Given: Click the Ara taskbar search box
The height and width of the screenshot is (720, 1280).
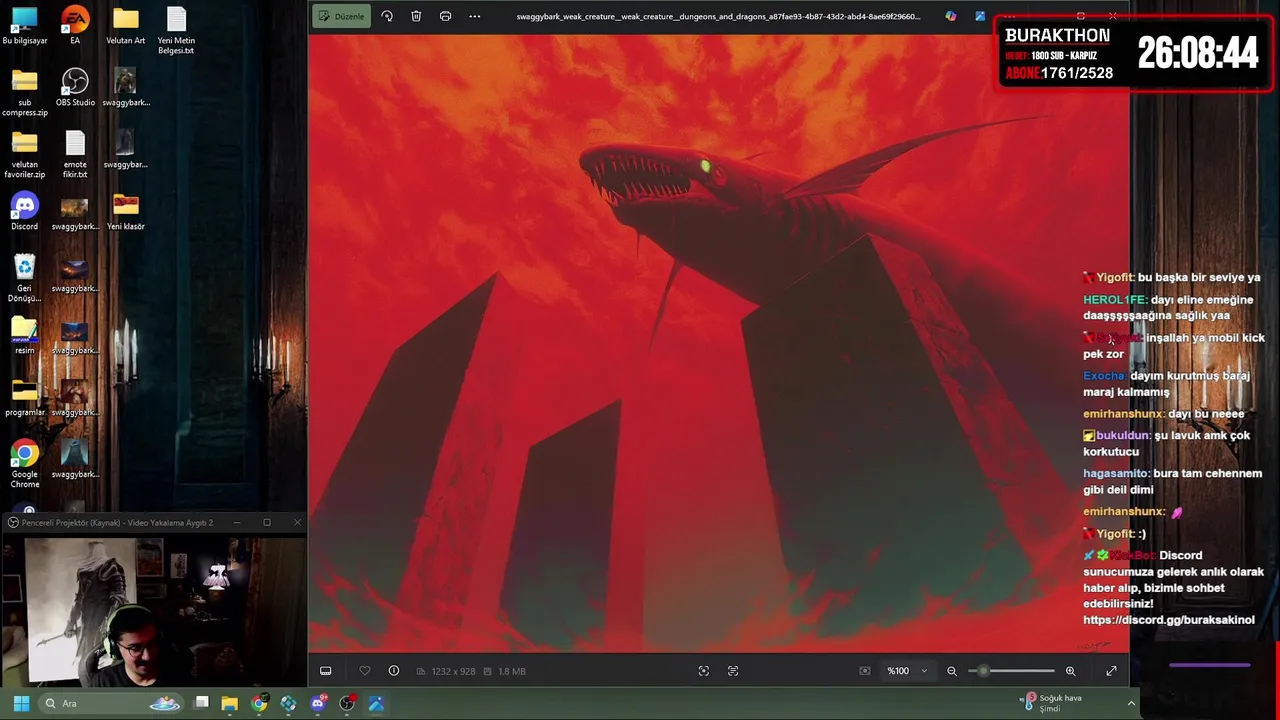Looking at the screenshot, I should (112, 703).
